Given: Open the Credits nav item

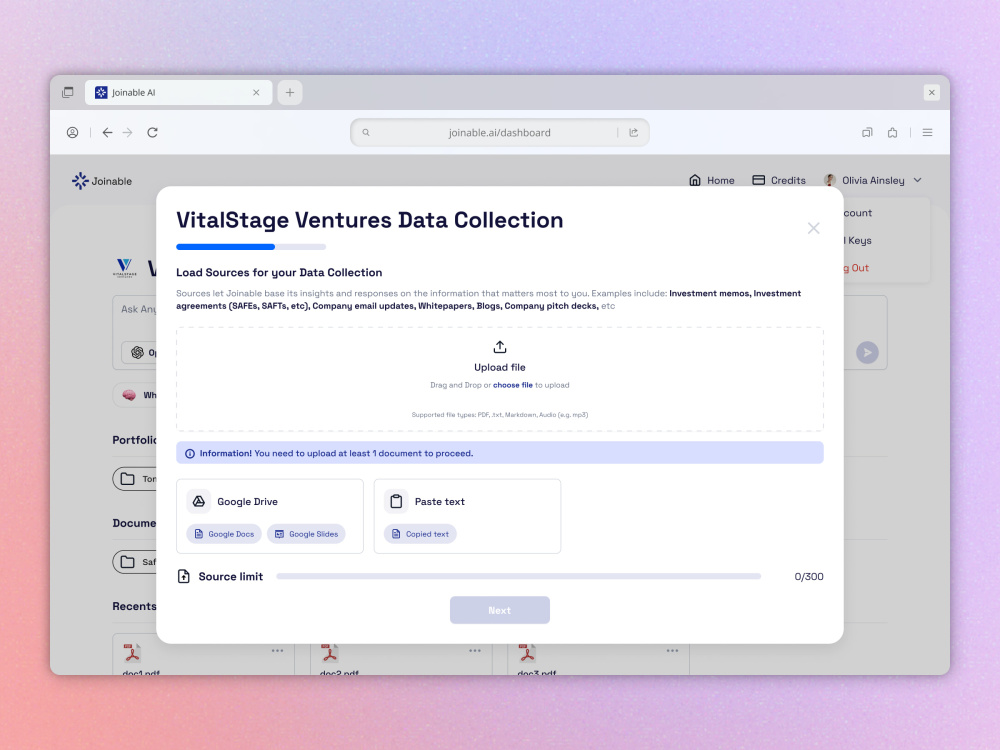Looking at the screenshot, I should pyautogui.click(x=779, y=180).
